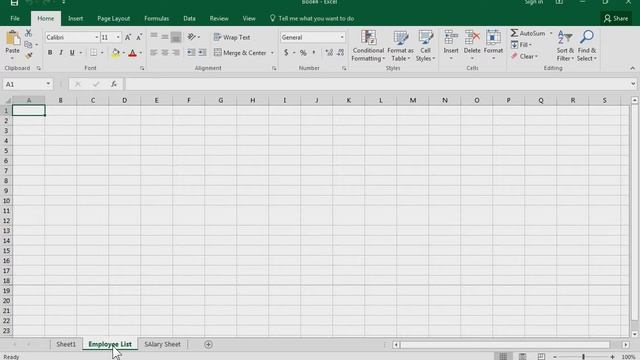640x360 pixels.
Task: Click the Paste clipboard icon
Action: pyautogui.click(x=13, y=39)
